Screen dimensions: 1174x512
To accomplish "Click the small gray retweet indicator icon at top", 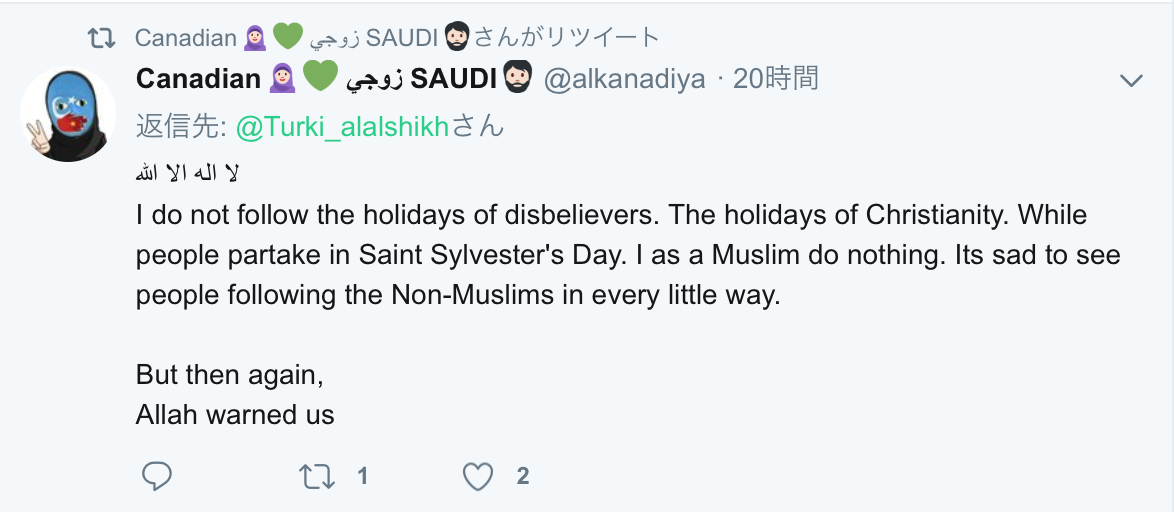I will pos(101,38).
